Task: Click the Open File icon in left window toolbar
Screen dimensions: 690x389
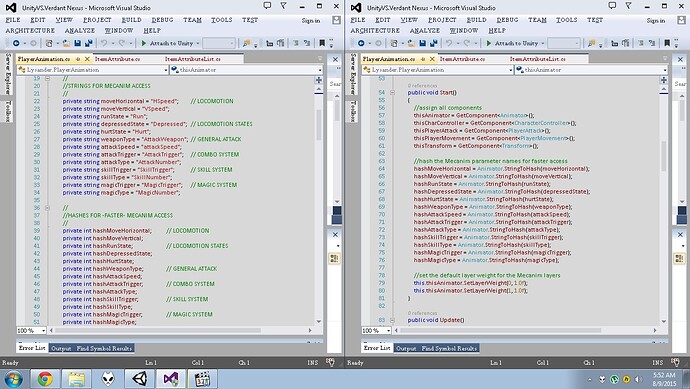Action: point(66,43)
